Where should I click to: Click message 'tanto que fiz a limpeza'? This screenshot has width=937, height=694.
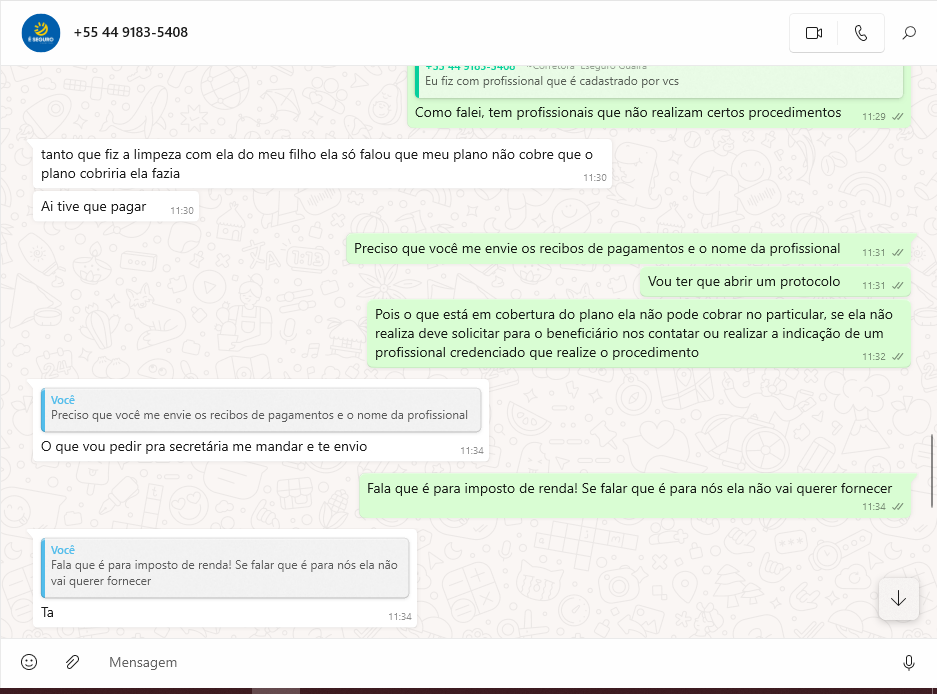[322, 164]
